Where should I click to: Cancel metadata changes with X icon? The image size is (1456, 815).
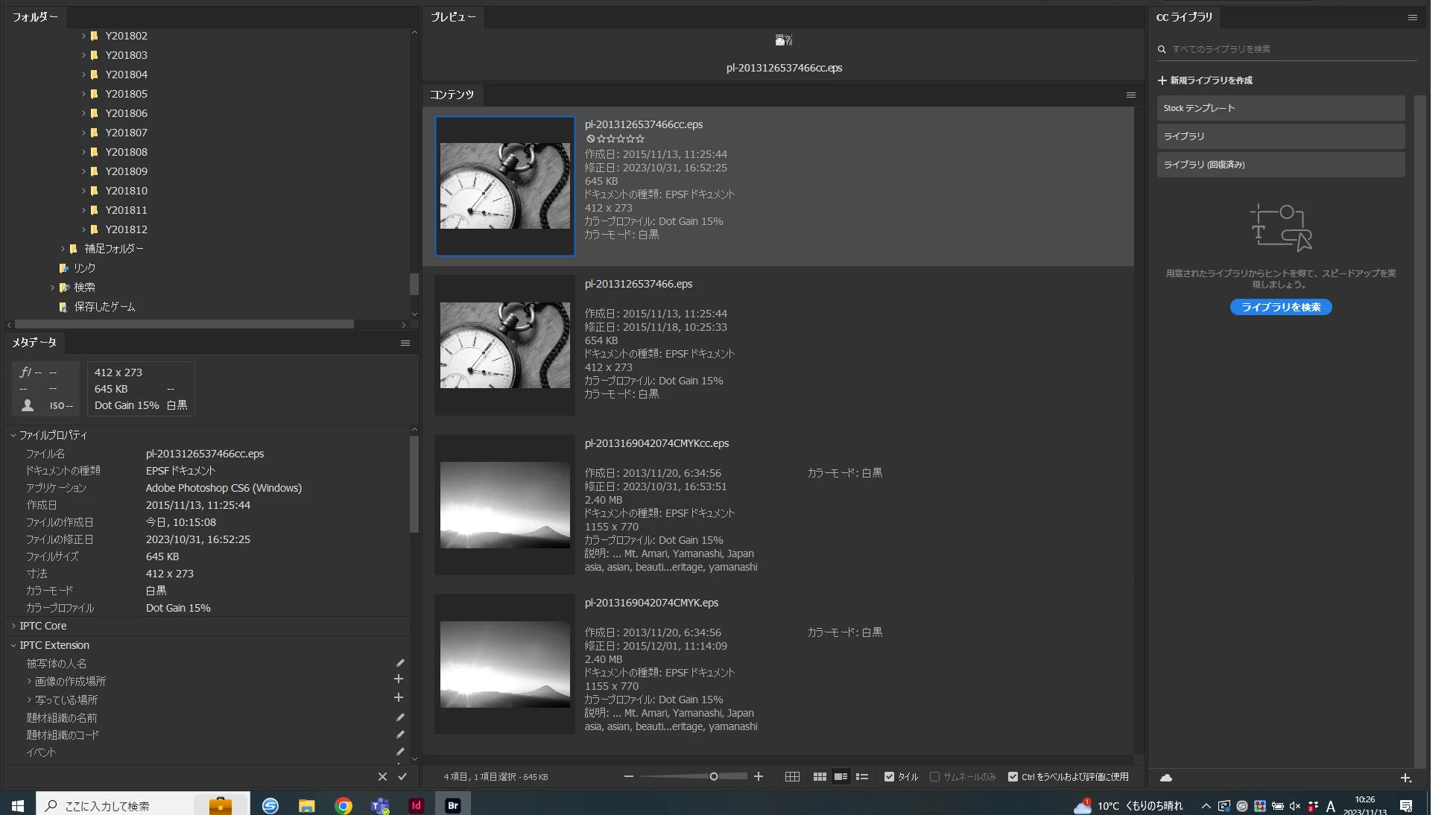tap(382, 776)
